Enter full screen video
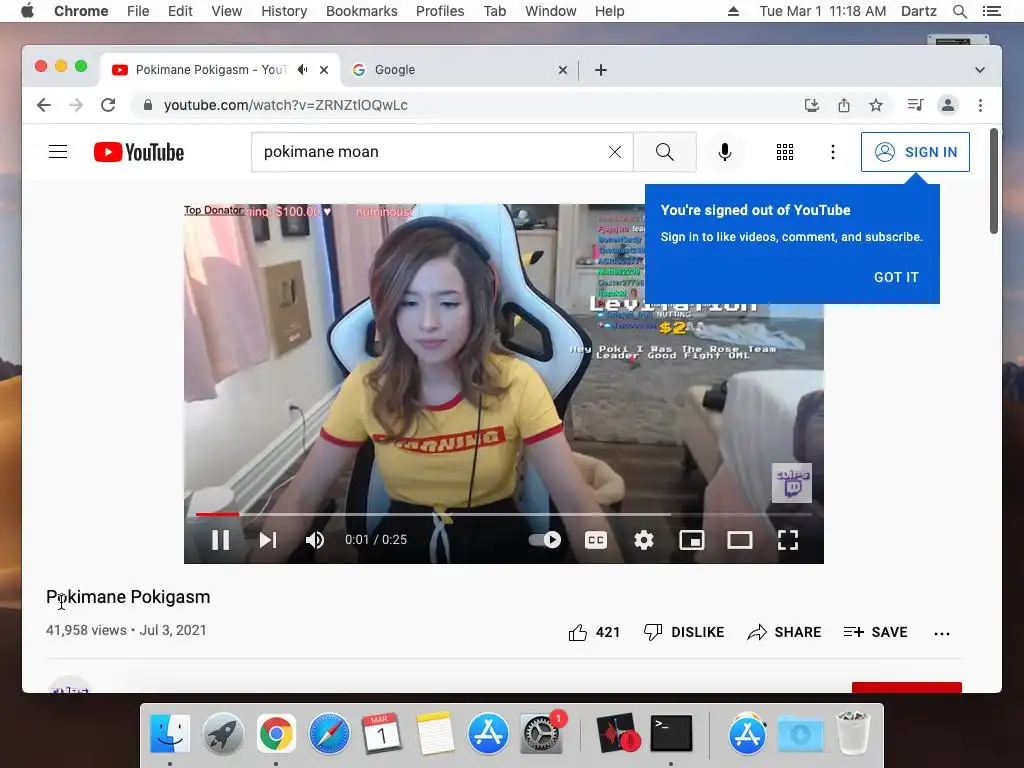The image size is (1024, 768). [788, 540]
